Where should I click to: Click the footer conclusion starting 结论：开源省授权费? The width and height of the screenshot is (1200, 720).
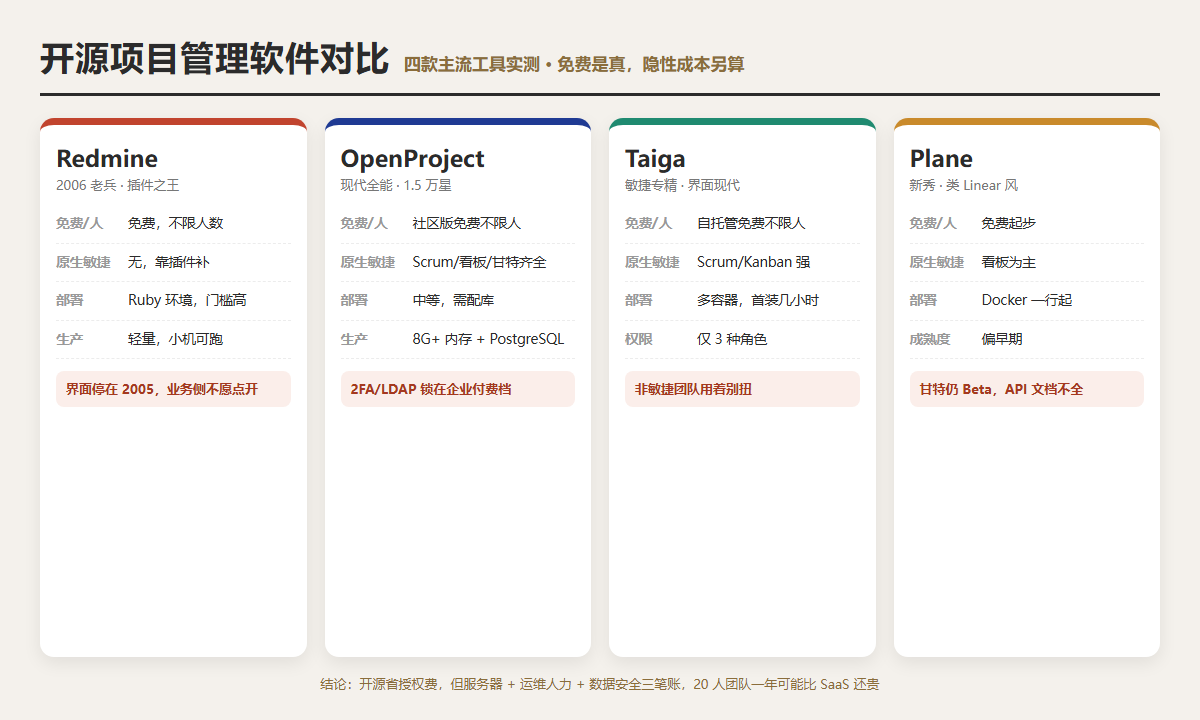(600, 684)
